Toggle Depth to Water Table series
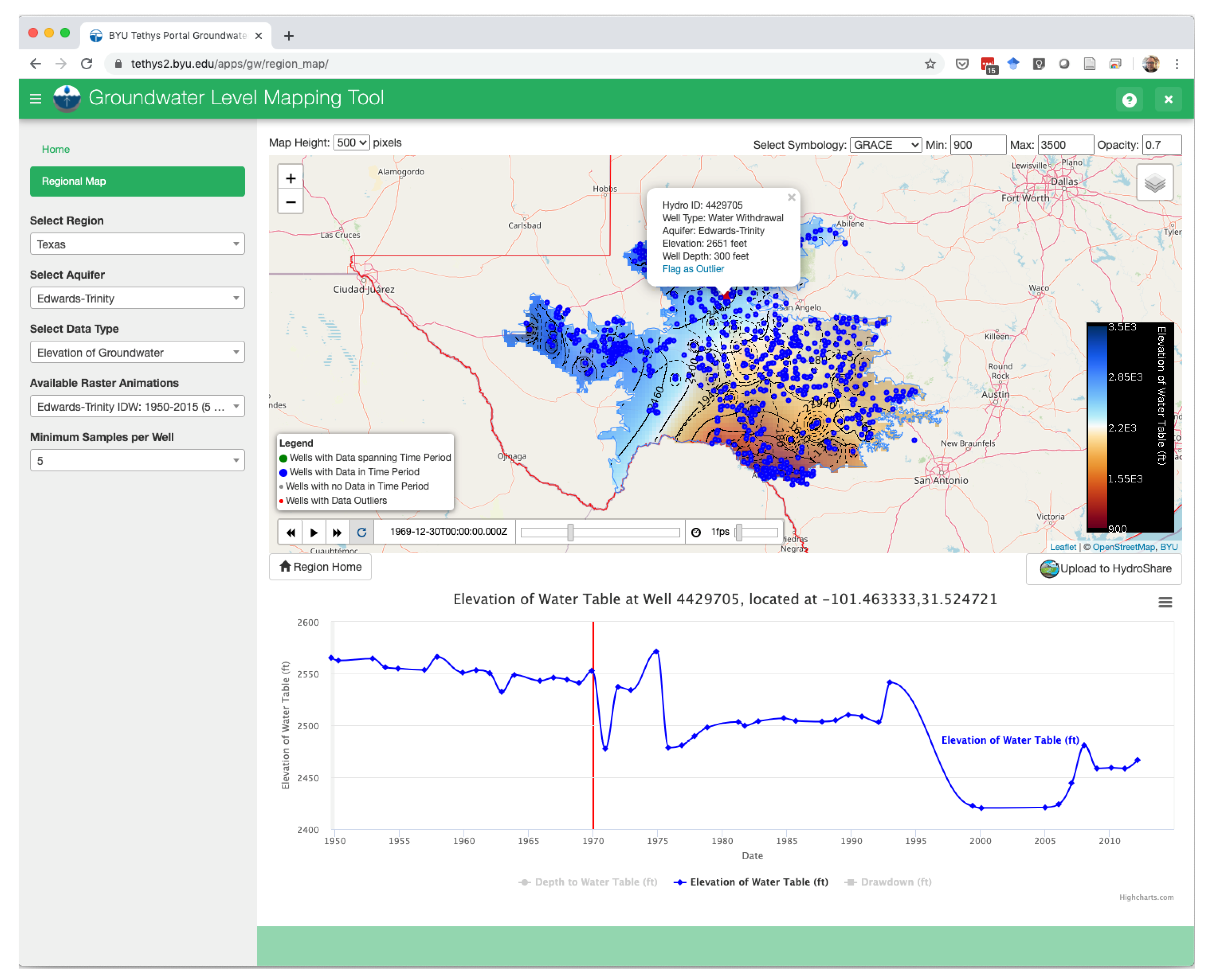This screenshot has height=980, width=1211. 588,882
